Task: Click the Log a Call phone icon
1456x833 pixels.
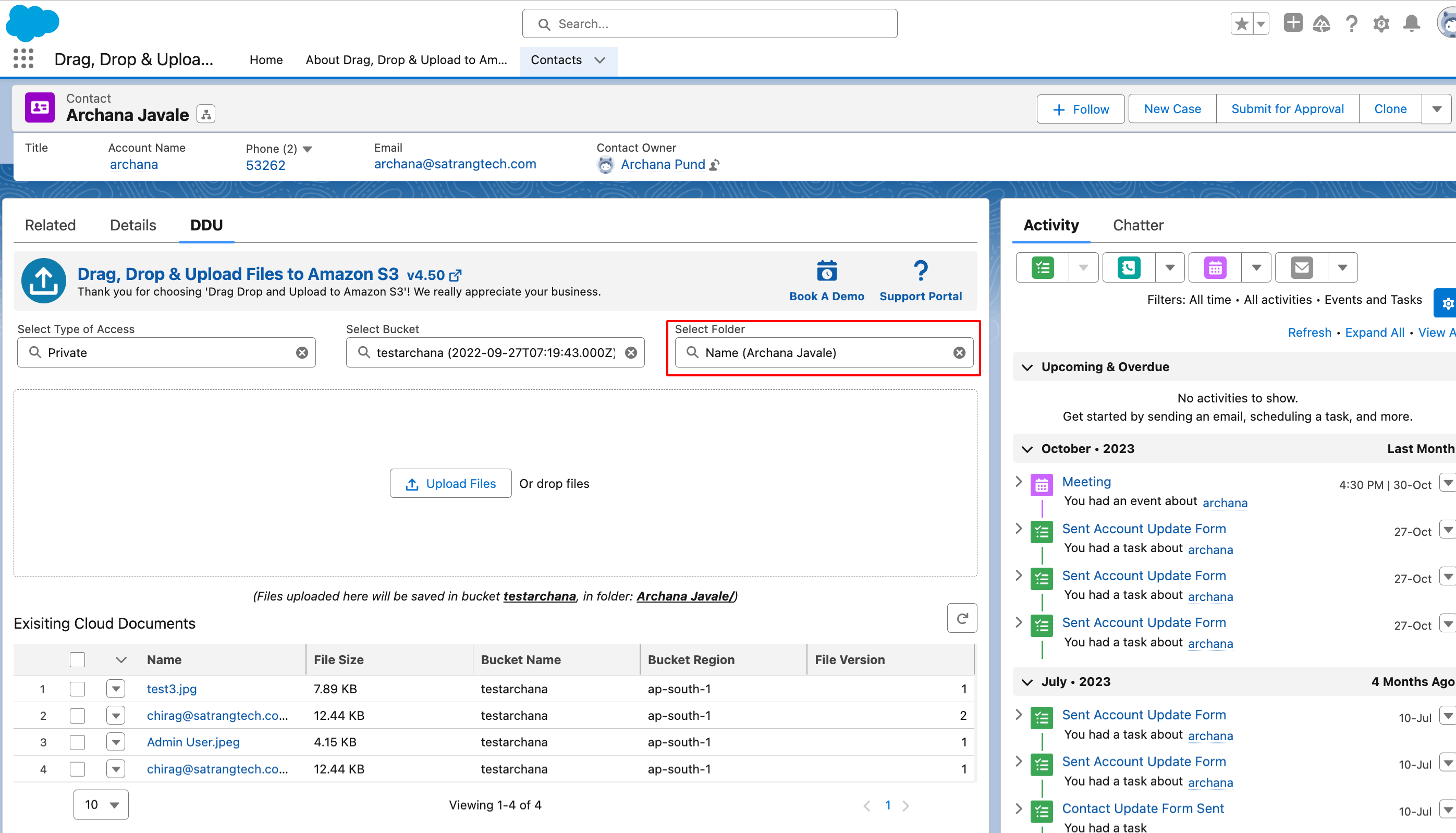Action: (1128, 268)
